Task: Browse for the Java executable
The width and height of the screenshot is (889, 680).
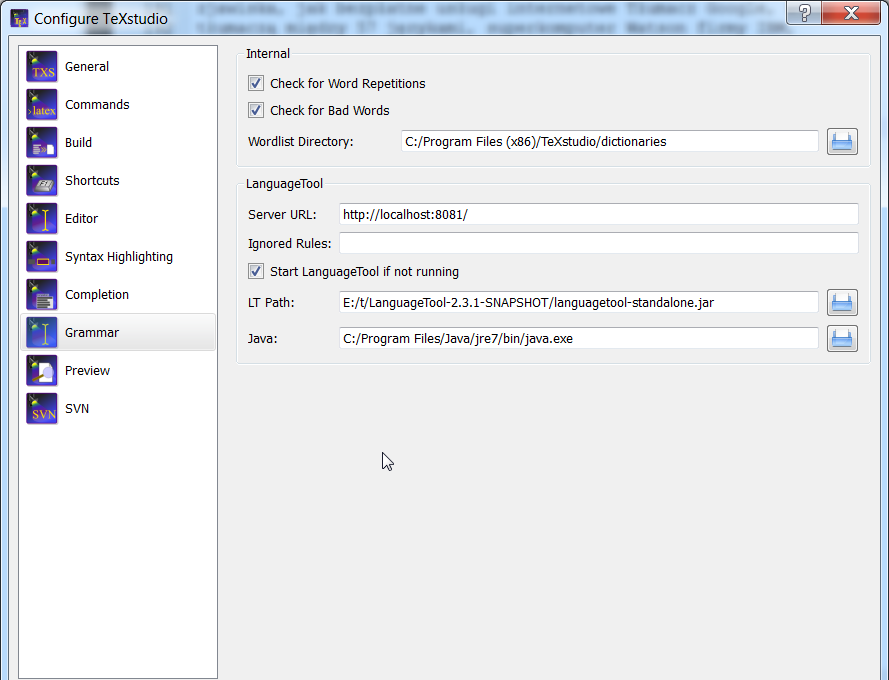Action: [842, 339]
